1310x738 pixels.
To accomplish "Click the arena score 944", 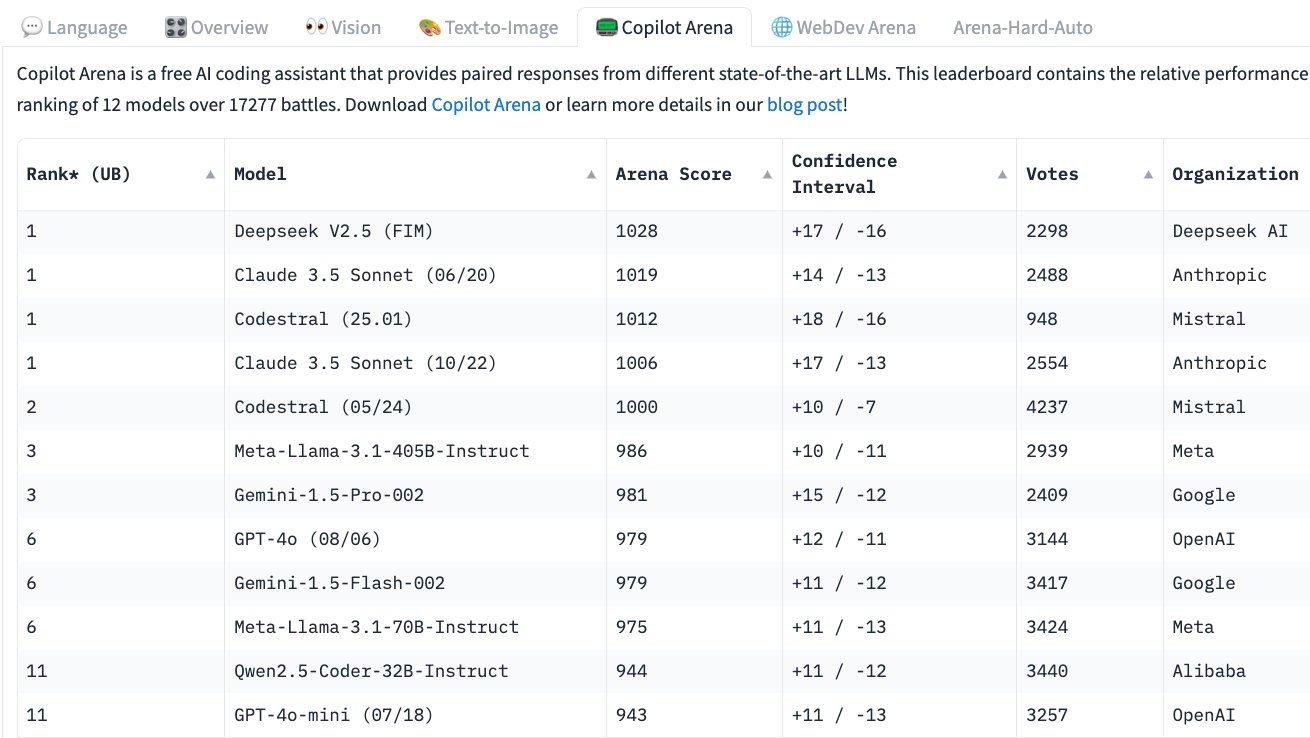I will (x=631, y=671).
